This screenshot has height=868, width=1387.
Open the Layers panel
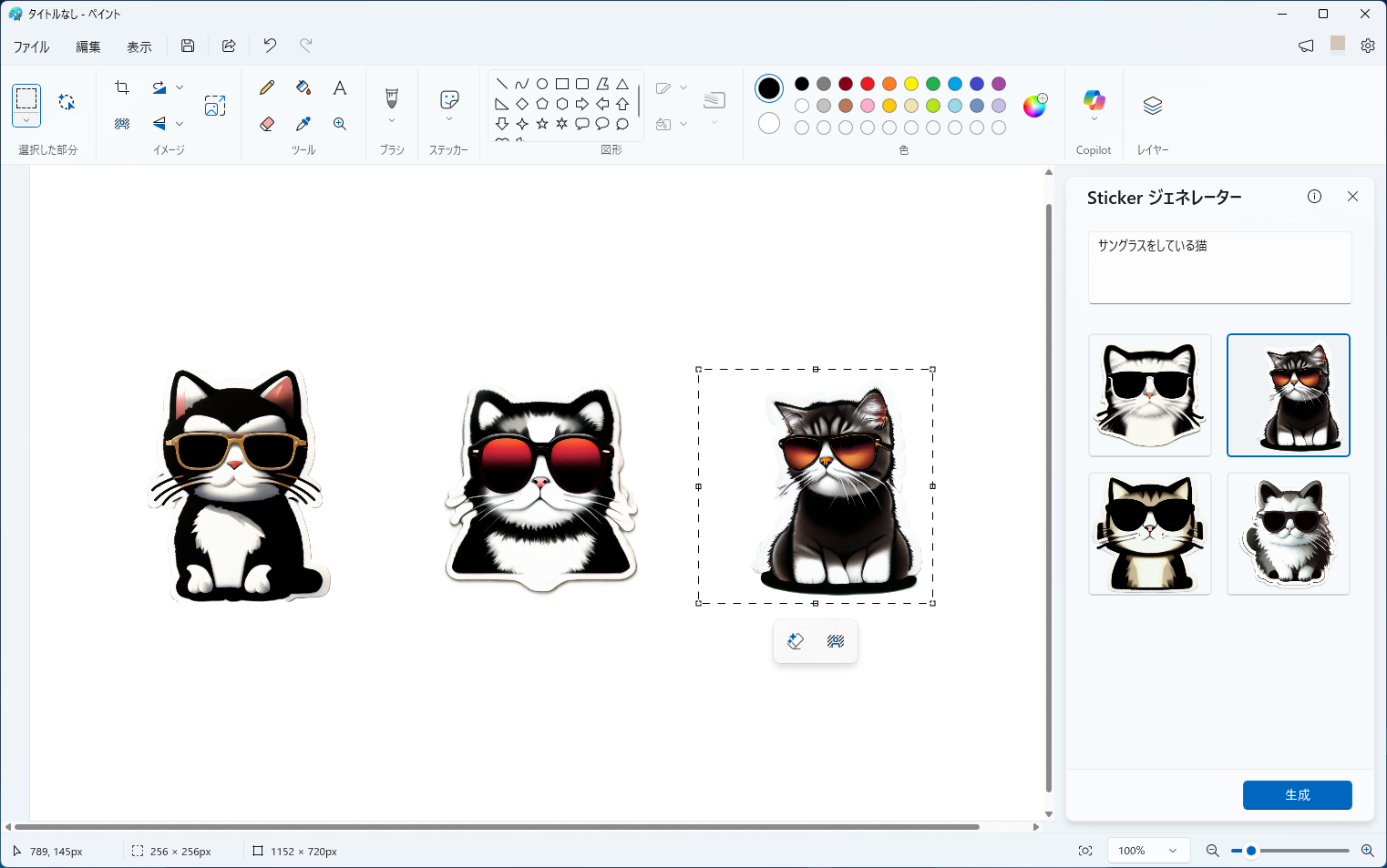1152,105
